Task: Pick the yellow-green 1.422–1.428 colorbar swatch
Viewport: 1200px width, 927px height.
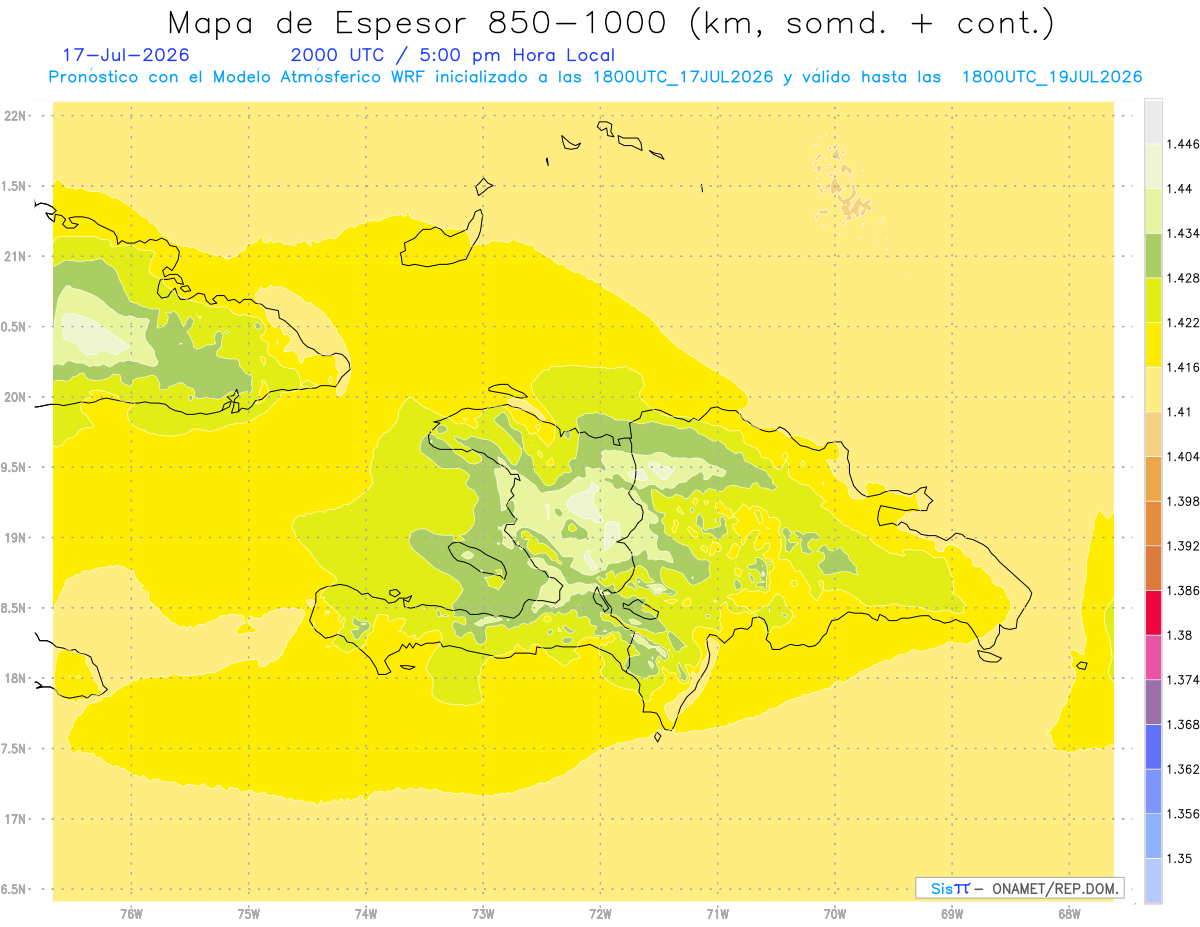Action: [x=1153, y=300]
